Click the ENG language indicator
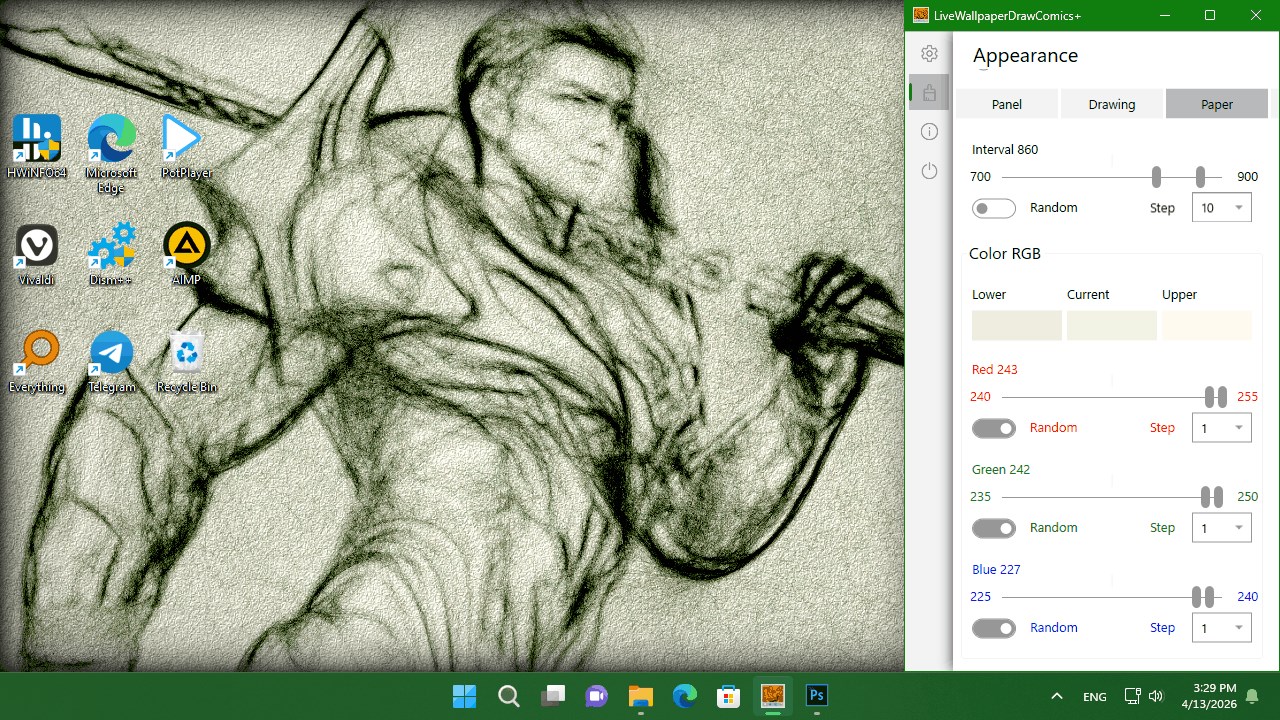1280x720 pixels. coord(1095,696)
